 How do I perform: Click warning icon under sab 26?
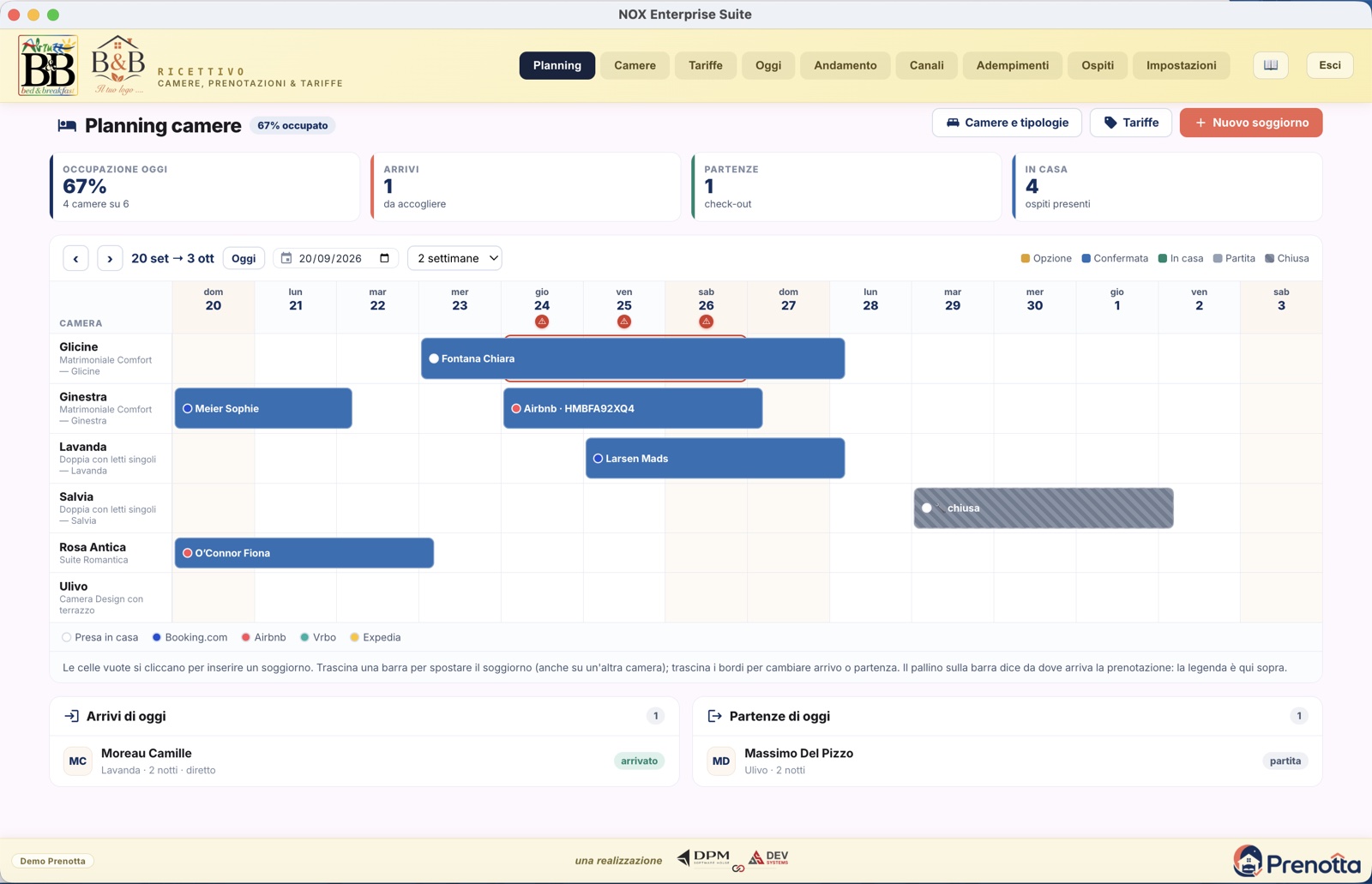click(x=707, y=322)
